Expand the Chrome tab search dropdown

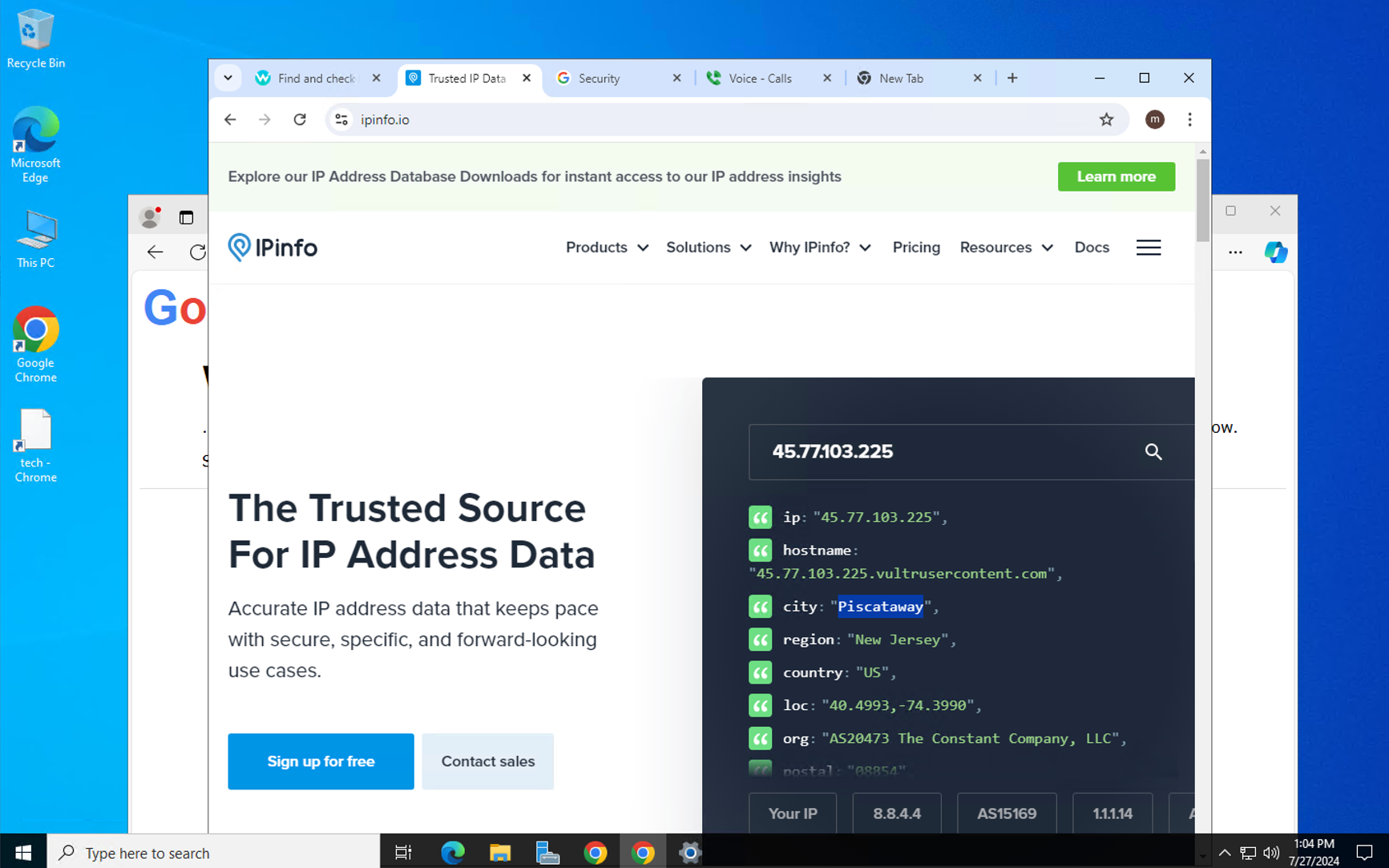click(228, 78)
